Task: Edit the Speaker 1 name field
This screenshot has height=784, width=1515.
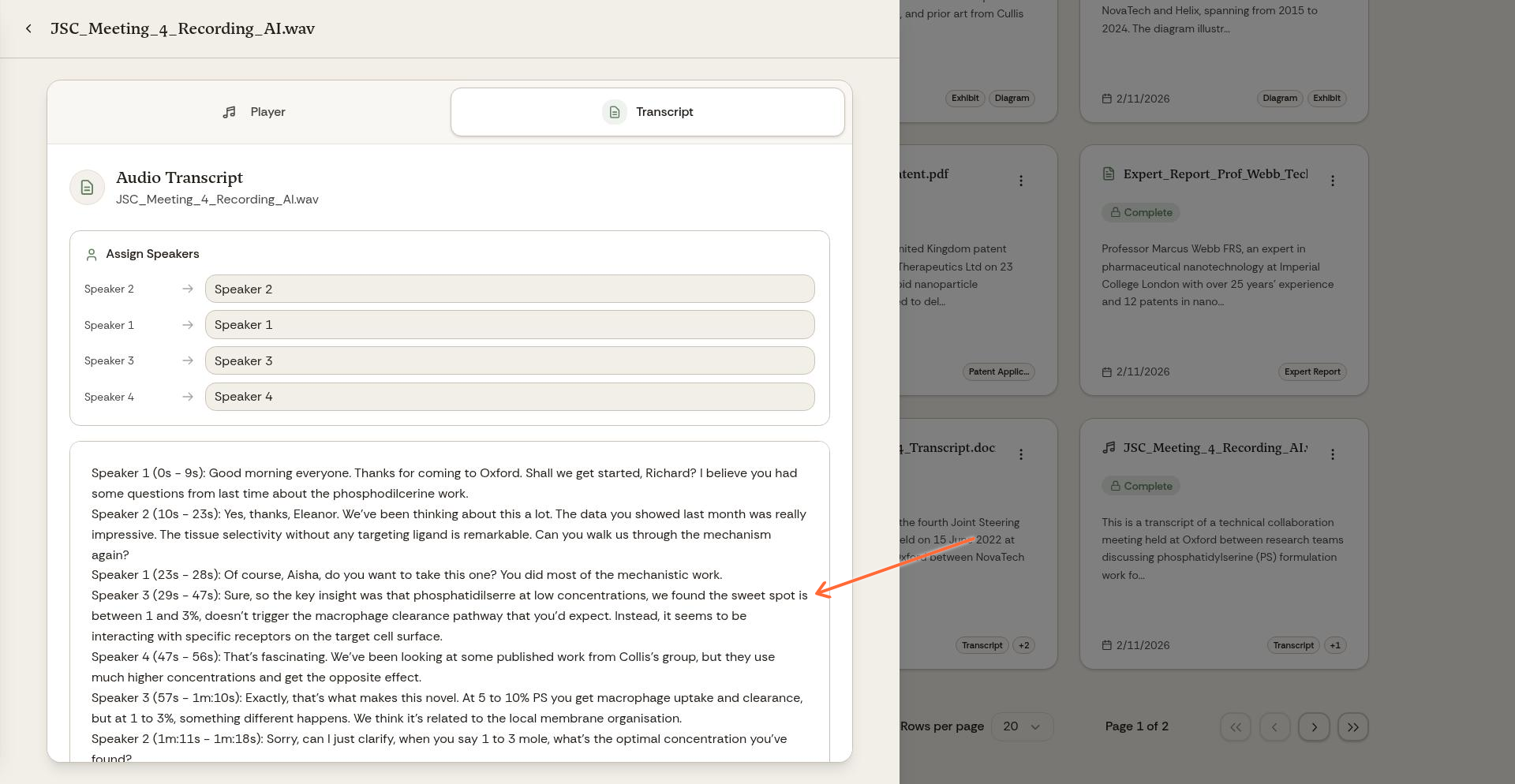Action: 509,325
